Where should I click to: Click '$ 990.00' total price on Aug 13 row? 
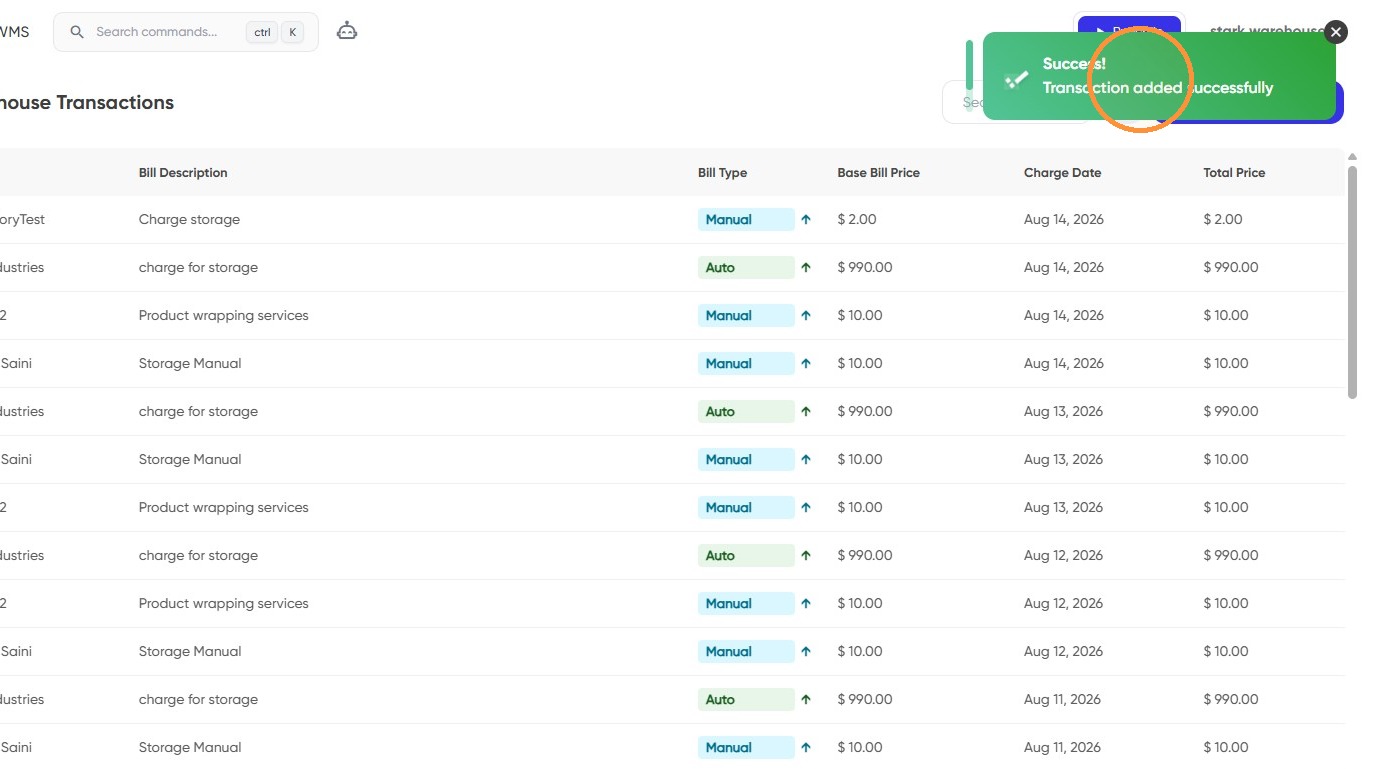pos(1231,411)
